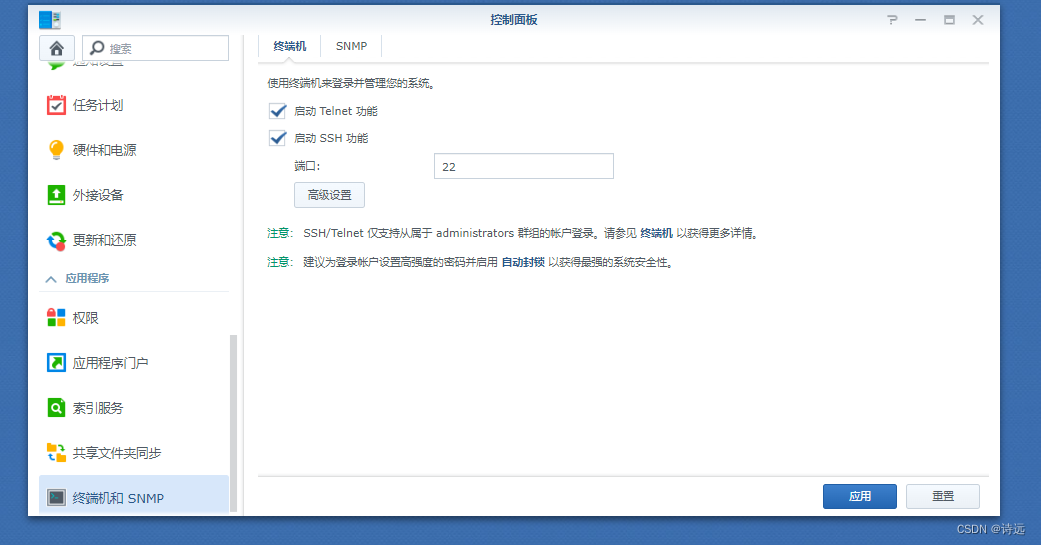Viewport: 1041px width, 545px height.
Task: Select 权限 label in sidebar
Action: [x=85, y=319]
